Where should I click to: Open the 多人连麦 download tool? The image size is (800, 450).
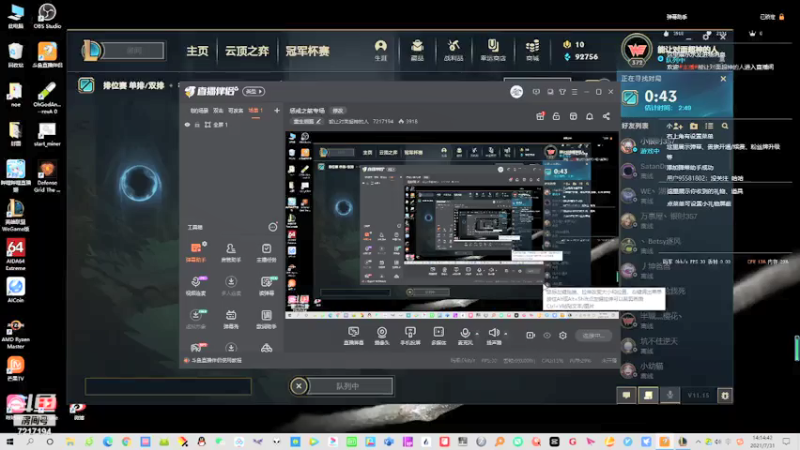pyautogui.click(x=231, y=286)
